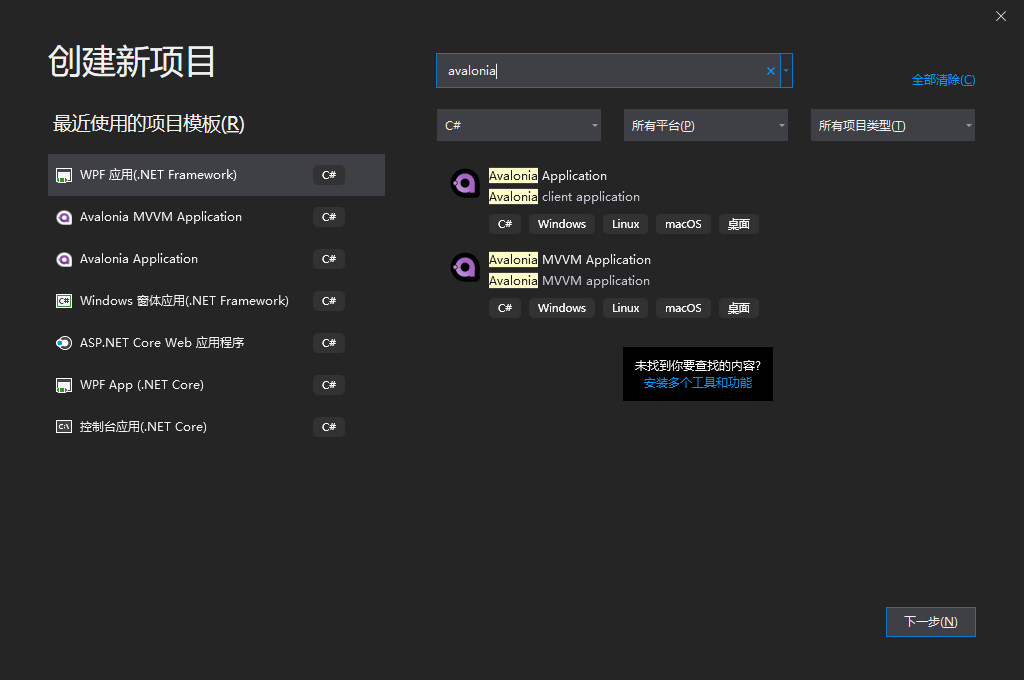This screenshot has width=1024, height=680.
Task: Click C# tag beside ASP.NET Core Web 应用程序
Action: (328, 343)
